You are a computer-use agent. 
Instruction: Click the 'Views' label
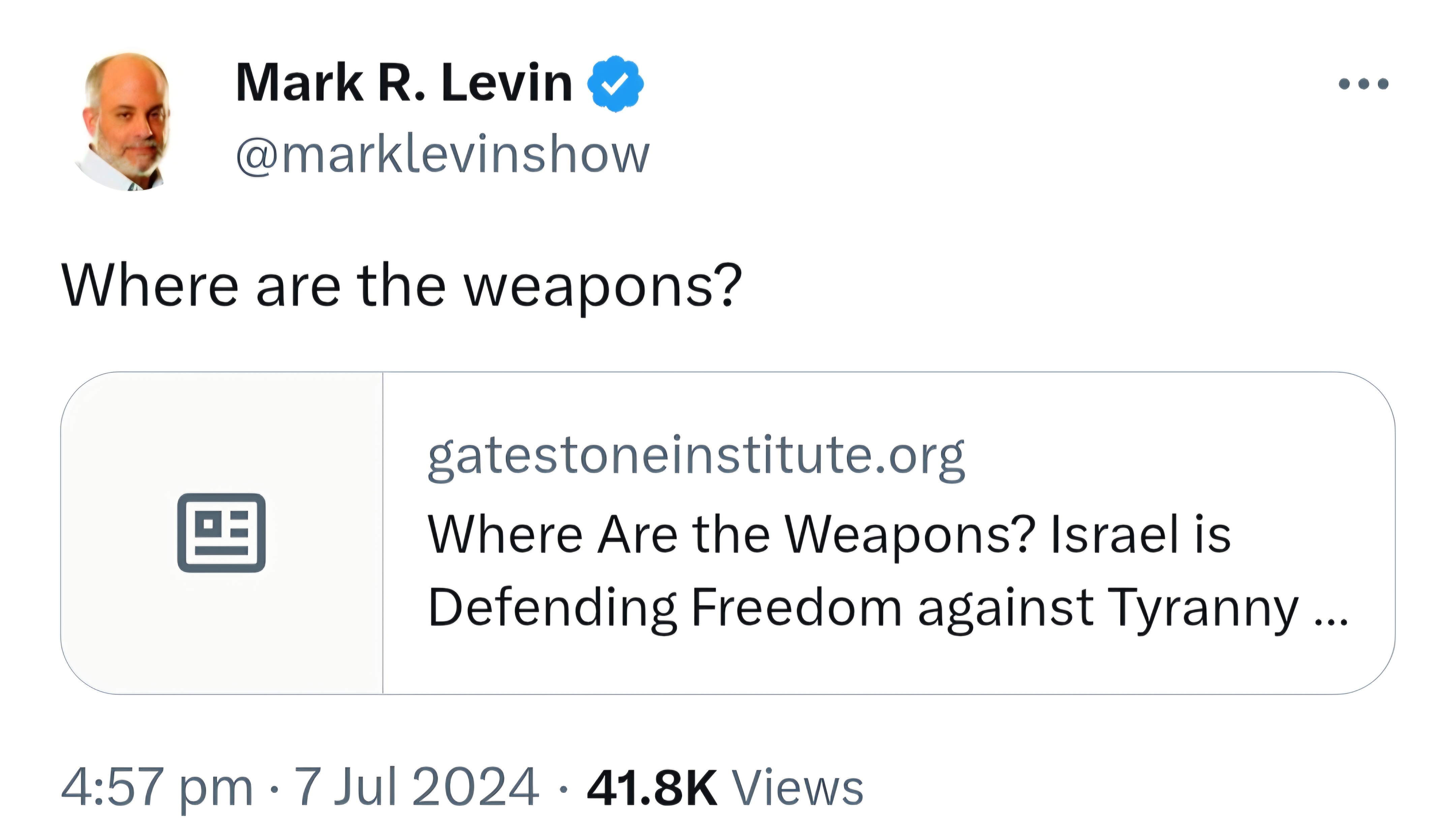tap(798, 788)
